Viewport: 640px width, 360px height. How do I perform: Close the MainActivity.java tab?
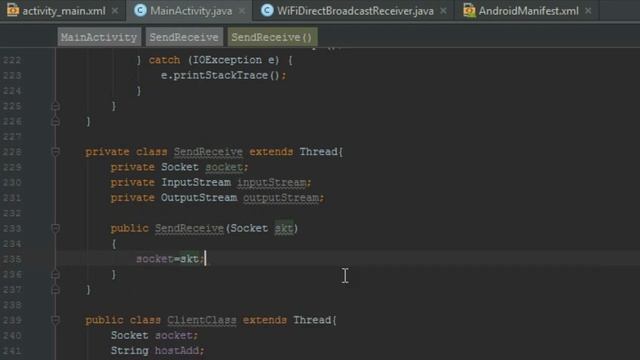click(242, 11)
